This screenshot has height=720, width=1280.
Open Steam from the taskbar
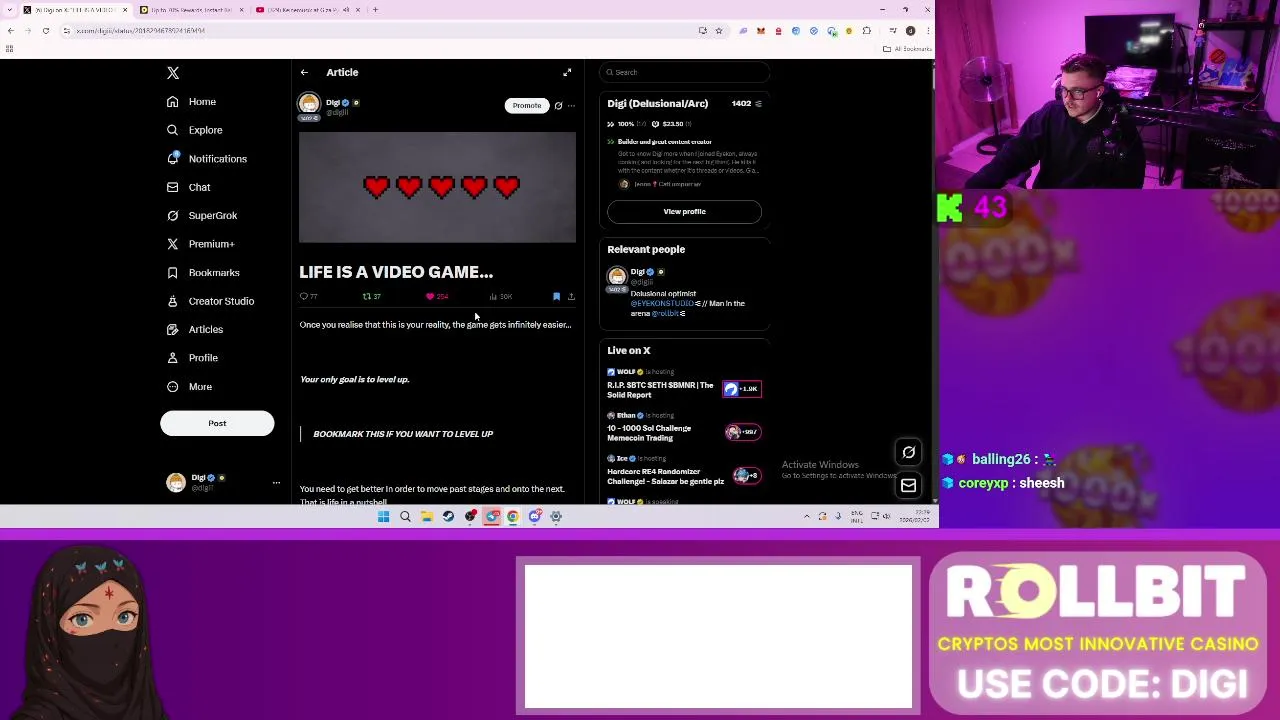(x=448, y=517)
